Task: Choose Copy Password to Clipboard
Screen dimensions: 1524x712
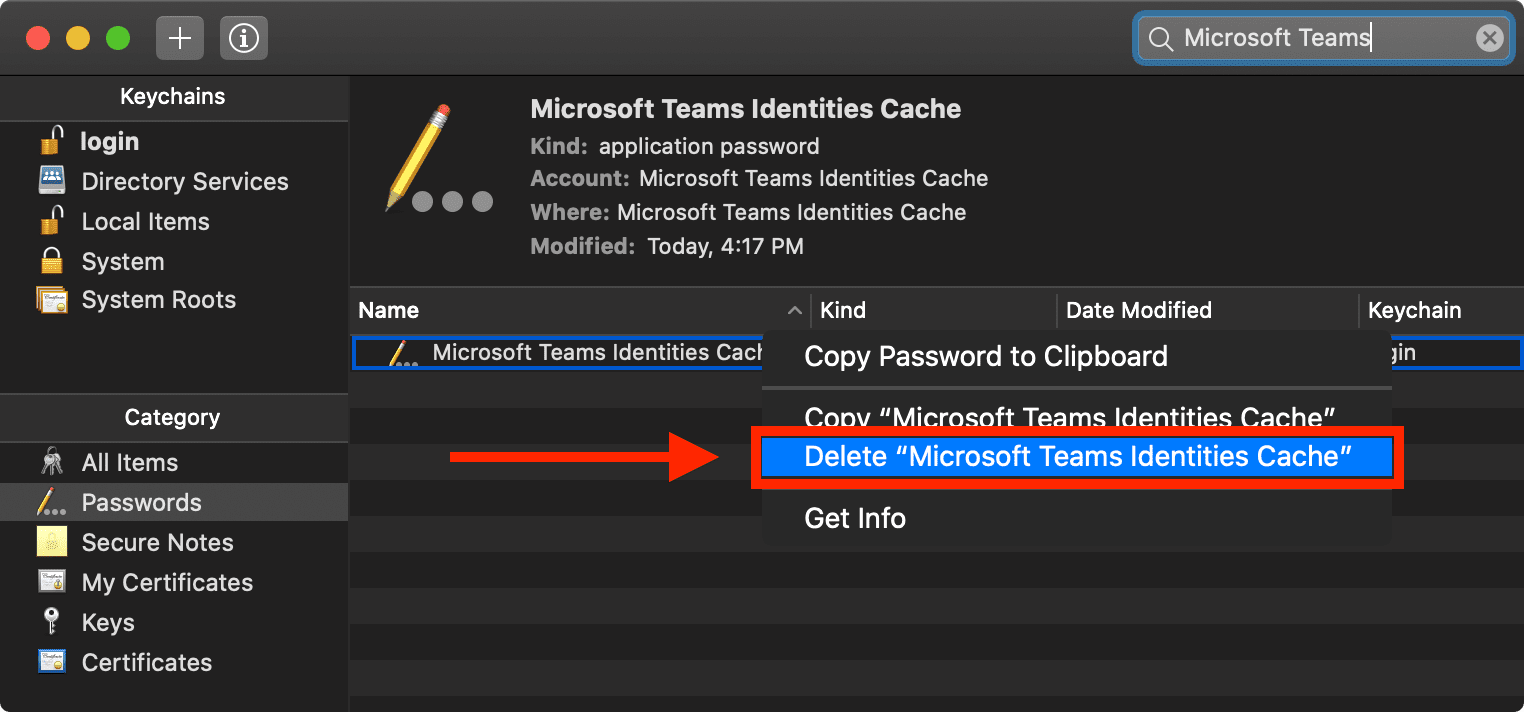Action: click(x=985, y=357)
